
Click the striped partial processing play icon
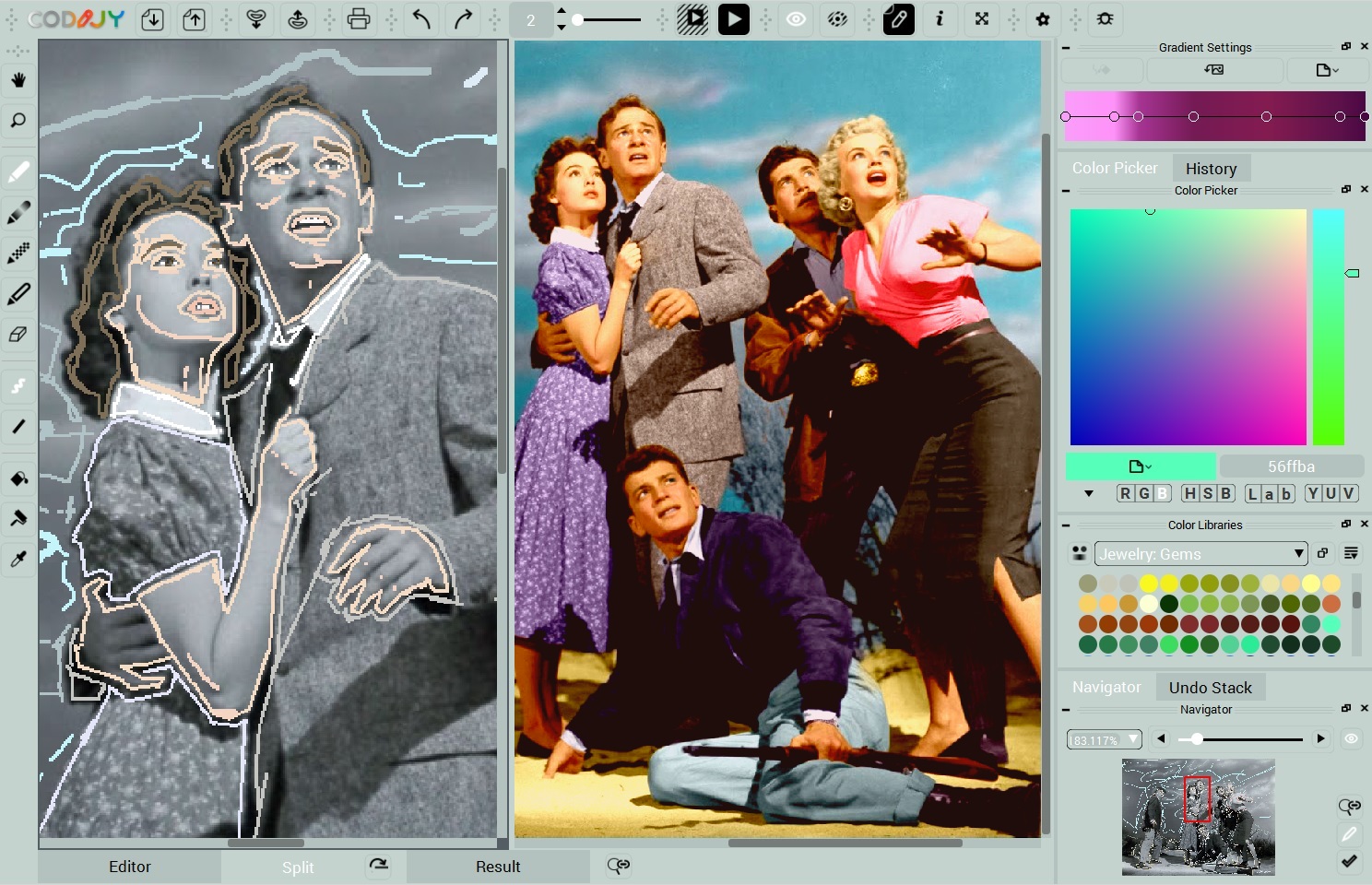click(x=692, y=19)
